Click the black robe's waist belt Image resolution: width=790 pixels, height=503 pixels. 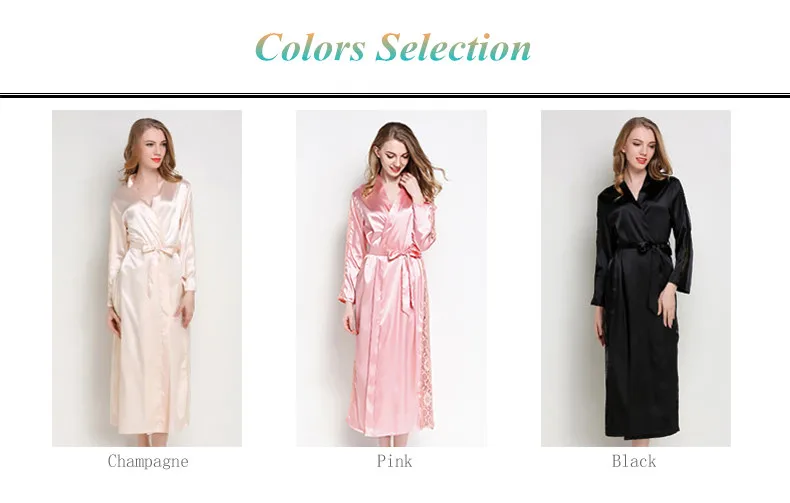(x=642, y=248)
